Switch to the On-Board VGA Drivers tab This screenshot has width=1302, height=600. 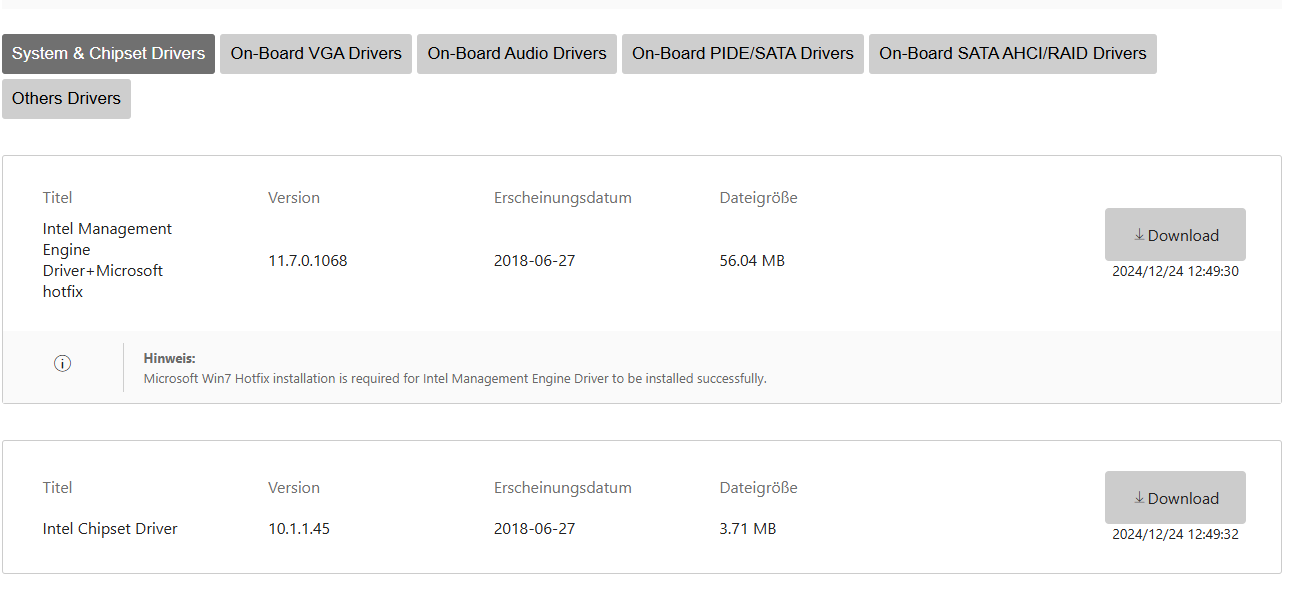[x=316, y=54]
